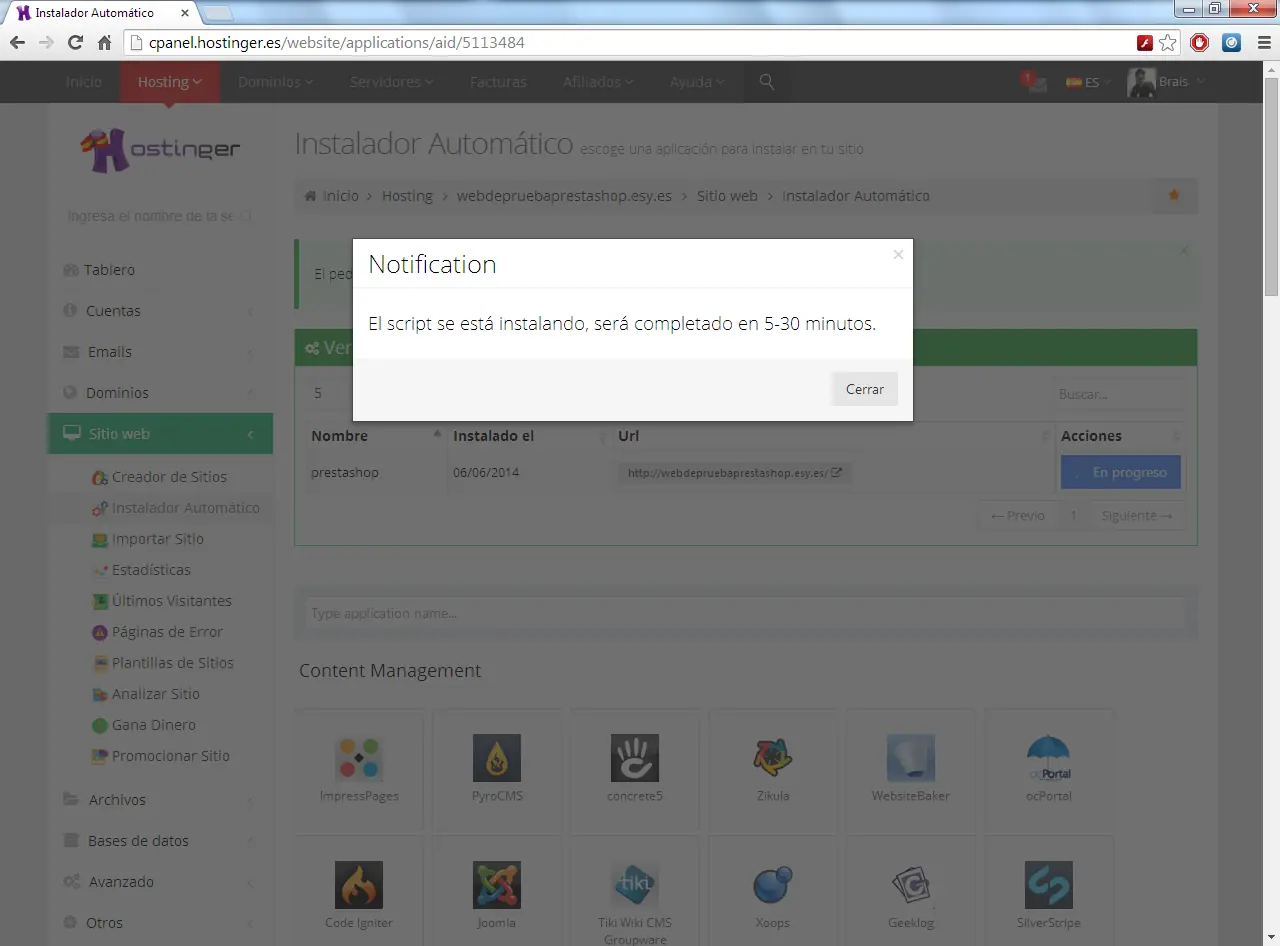Close the Notification dialog with Cerrar
The width and height of the screenshot is (1280, 946).
[865, 389]
